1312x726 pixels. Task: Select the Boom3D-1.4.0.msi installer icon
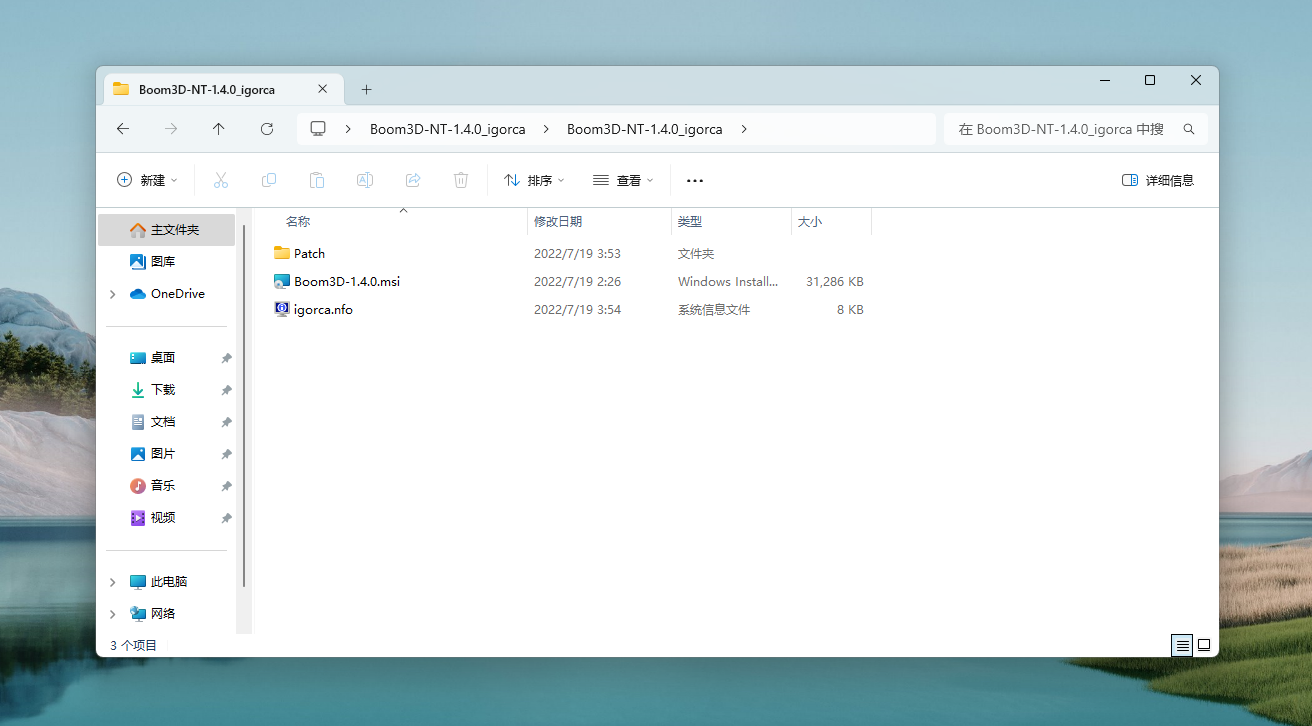point(282,281)
